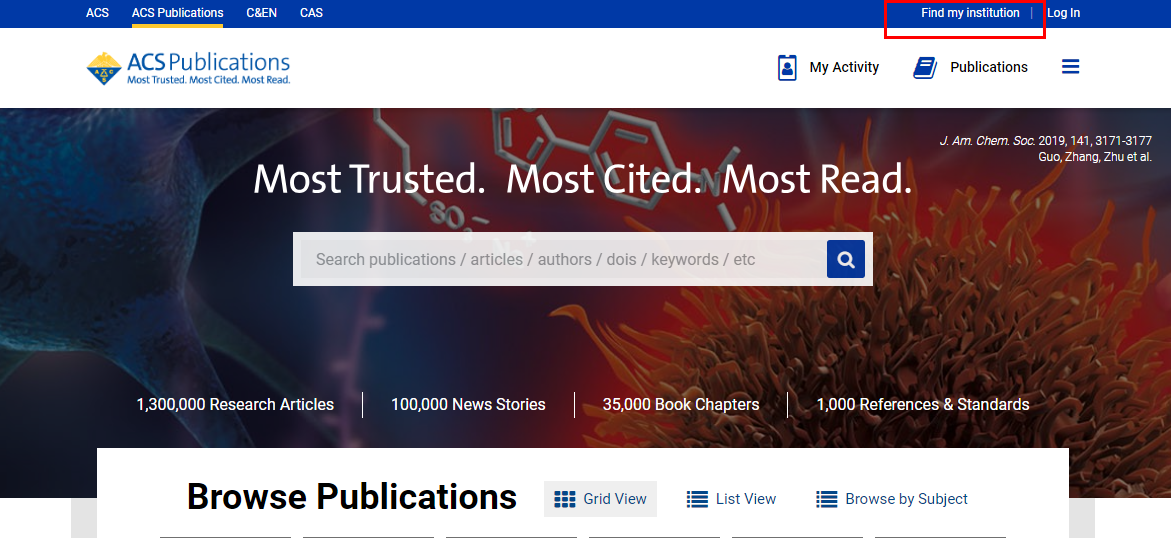Screen dimensions: 1171x538
Task: Select the ACS Publications top tab
Action: coord(177,13)
